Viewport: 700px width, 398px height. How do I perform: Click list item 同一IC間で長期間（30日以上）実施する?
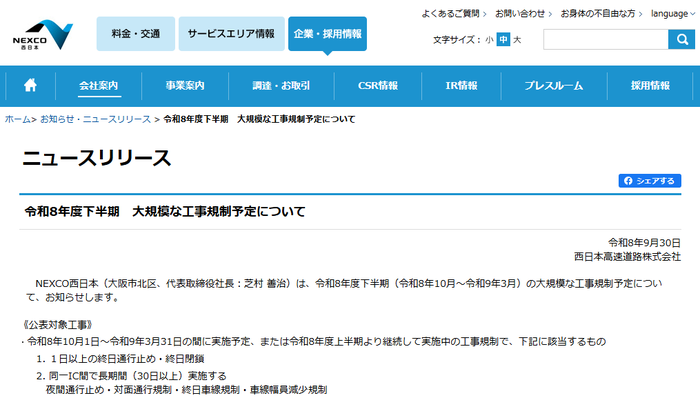(x=138, y=376)
